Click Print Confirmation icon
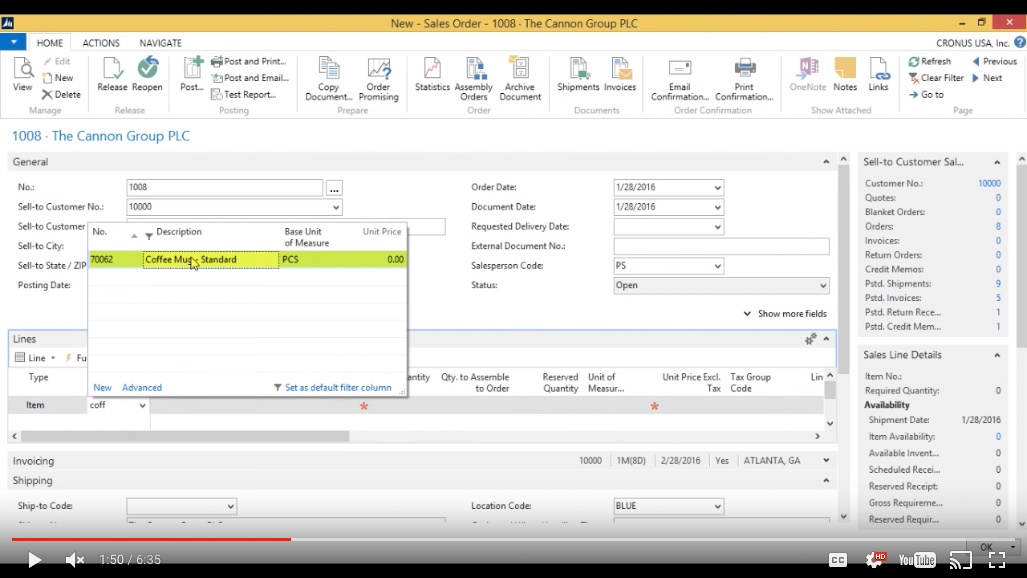The width and height of the screenshot is (1027, 578). pos(744,79)
